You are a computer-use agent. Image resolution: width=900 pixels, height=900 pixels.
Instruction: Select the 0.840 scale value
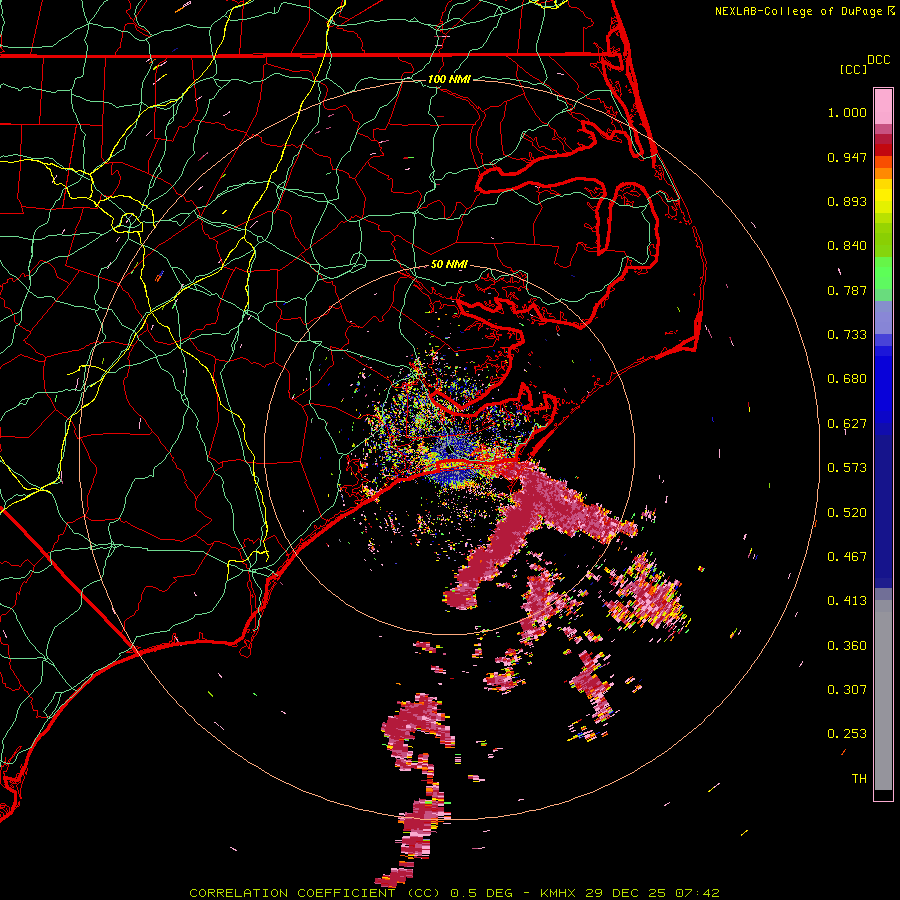pos(847,246)
